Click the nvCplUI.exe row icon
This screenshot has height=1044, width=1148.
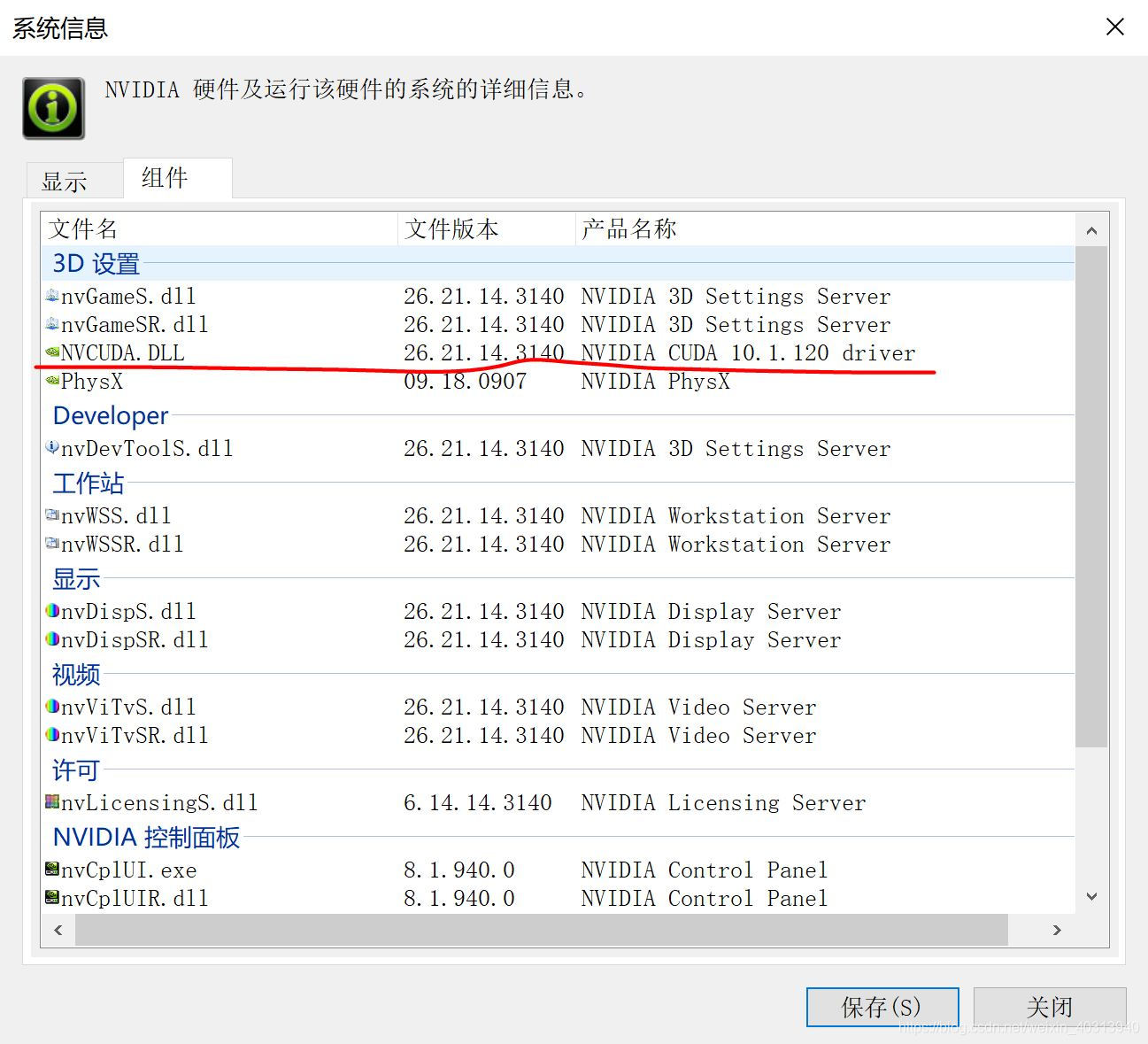[52, 869]
